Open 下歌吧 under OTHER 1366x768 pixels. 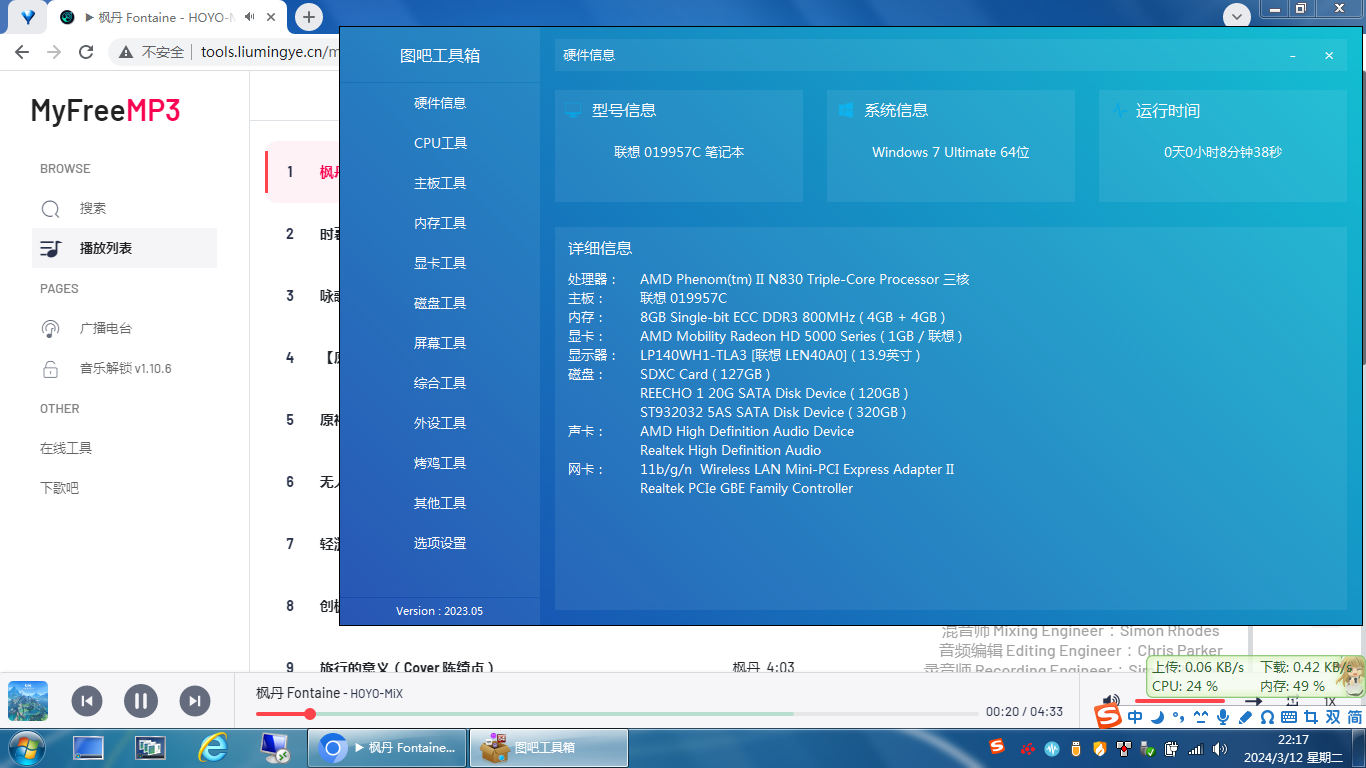click(59, 488)
